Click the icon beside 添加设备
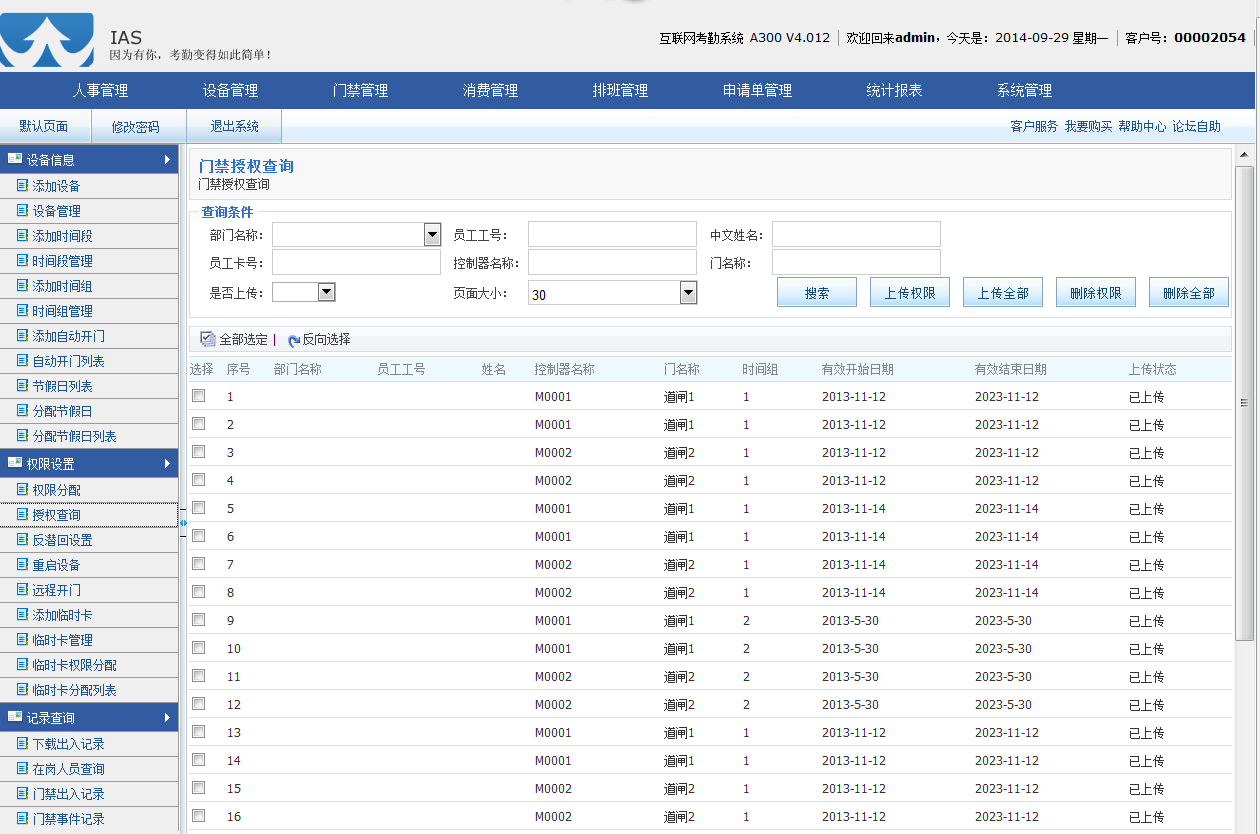 tap(22, 185)
